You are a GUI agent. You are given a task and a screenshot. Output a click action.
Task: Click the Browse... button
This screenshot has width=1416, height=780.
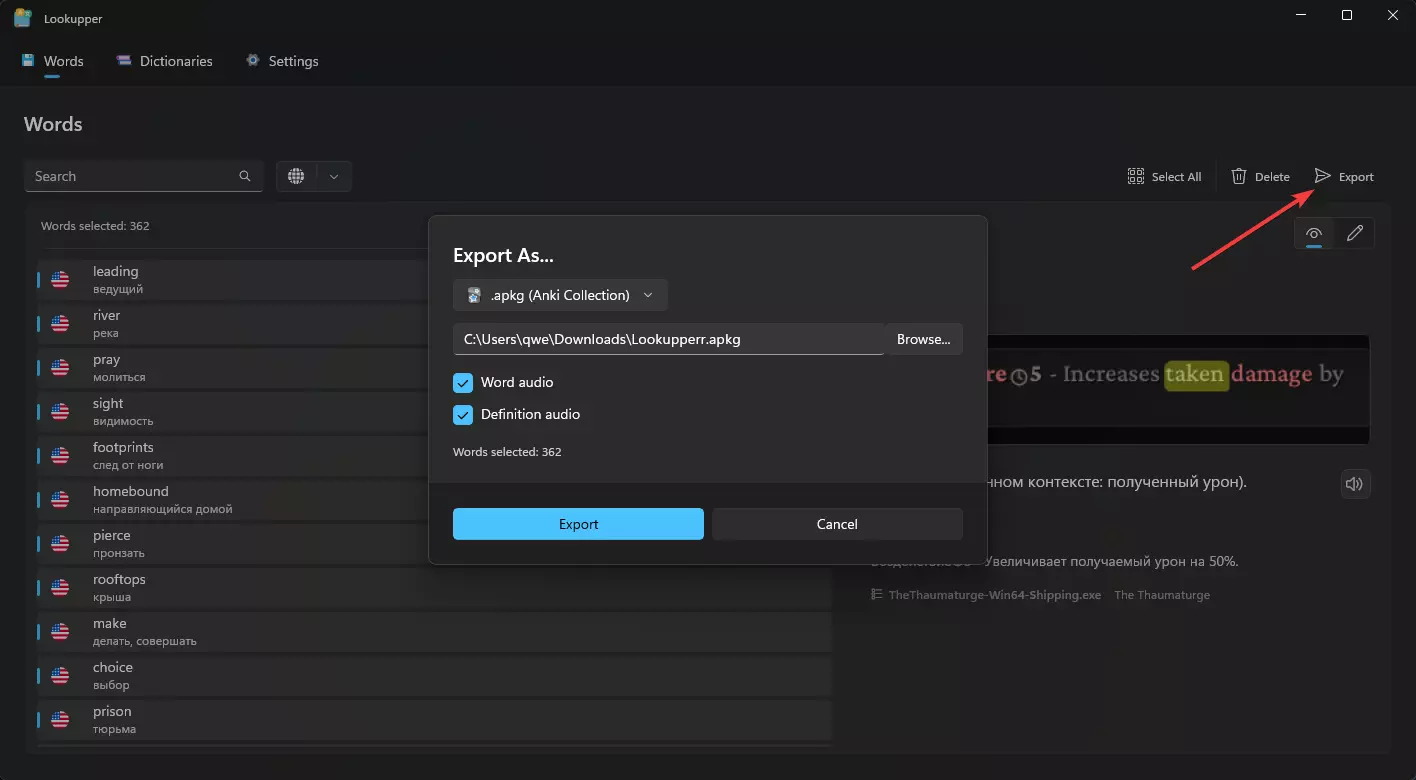[923, 339]
